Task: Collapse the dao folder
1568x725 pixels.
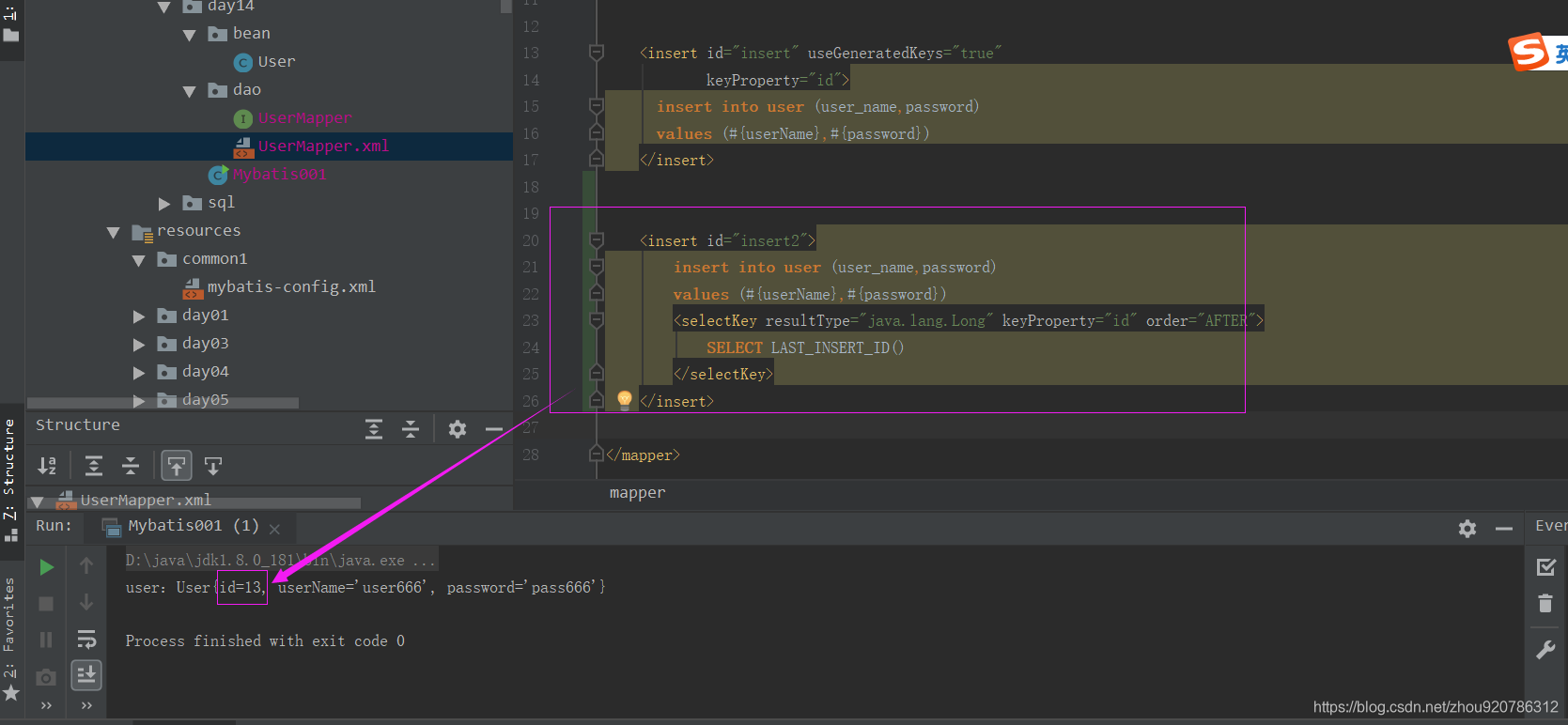Action: (x=189, y=91)
